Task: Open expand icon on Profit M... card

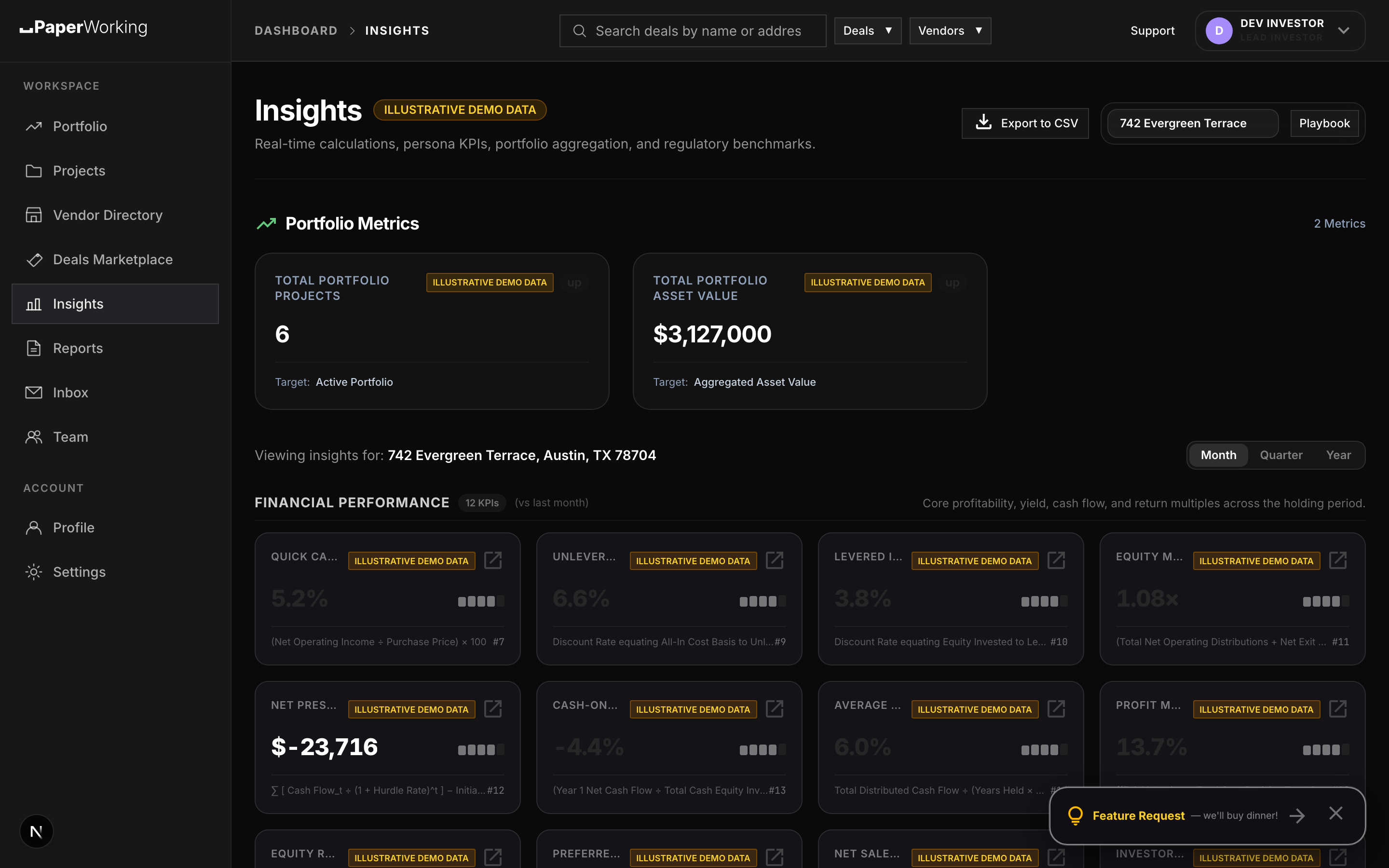Action: tap(1338, 709)
